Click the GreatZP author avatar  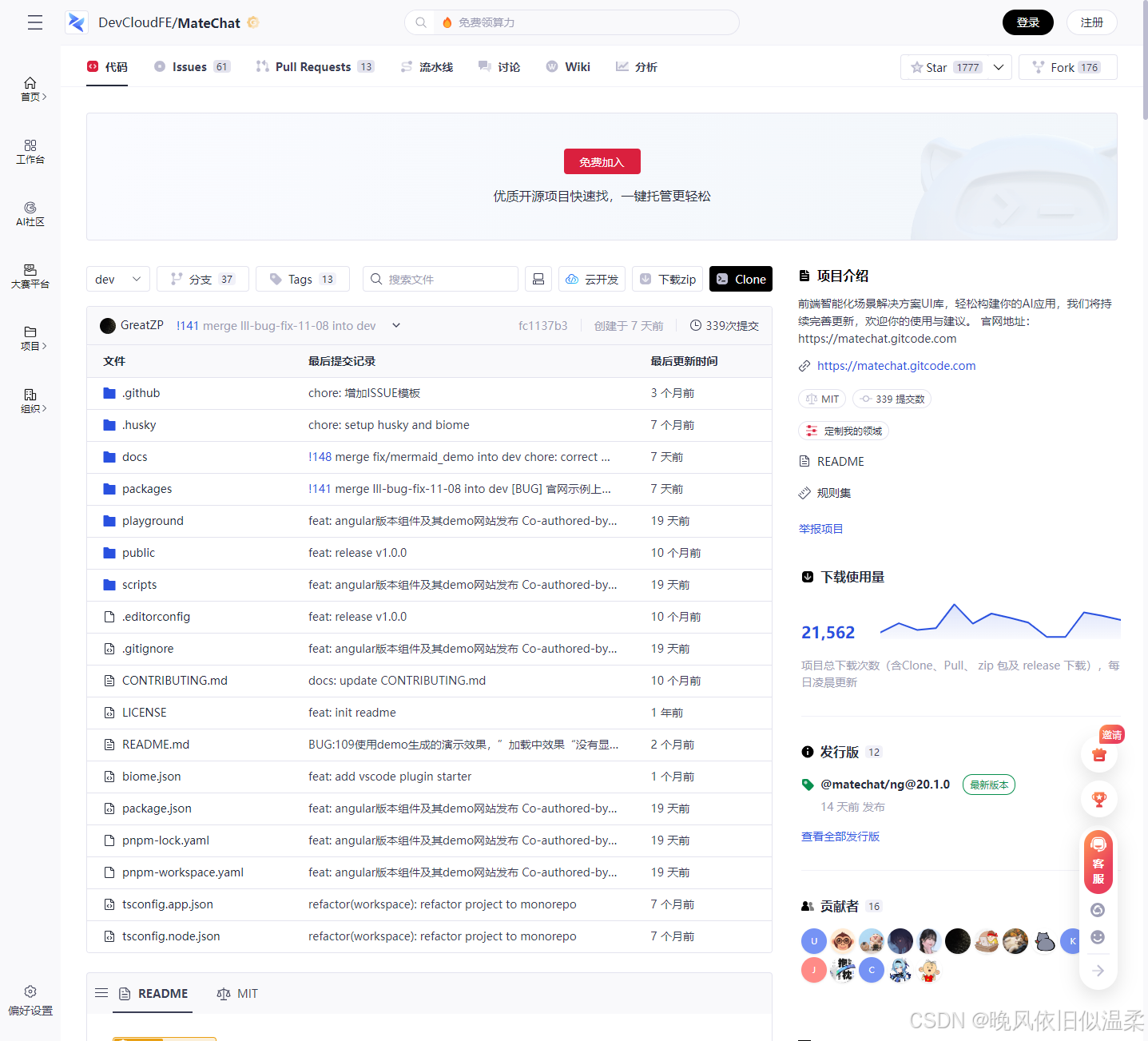click(108, 325)
